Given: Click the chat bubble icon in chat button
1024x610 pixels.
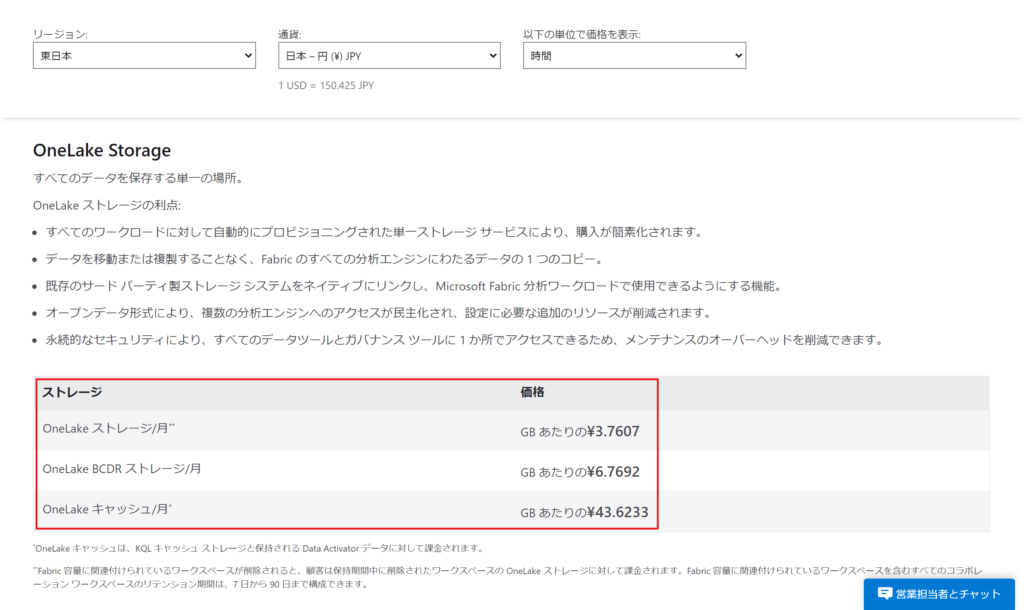Looking at the screenshot, I should pyautogui.click(x=884, y=594).
